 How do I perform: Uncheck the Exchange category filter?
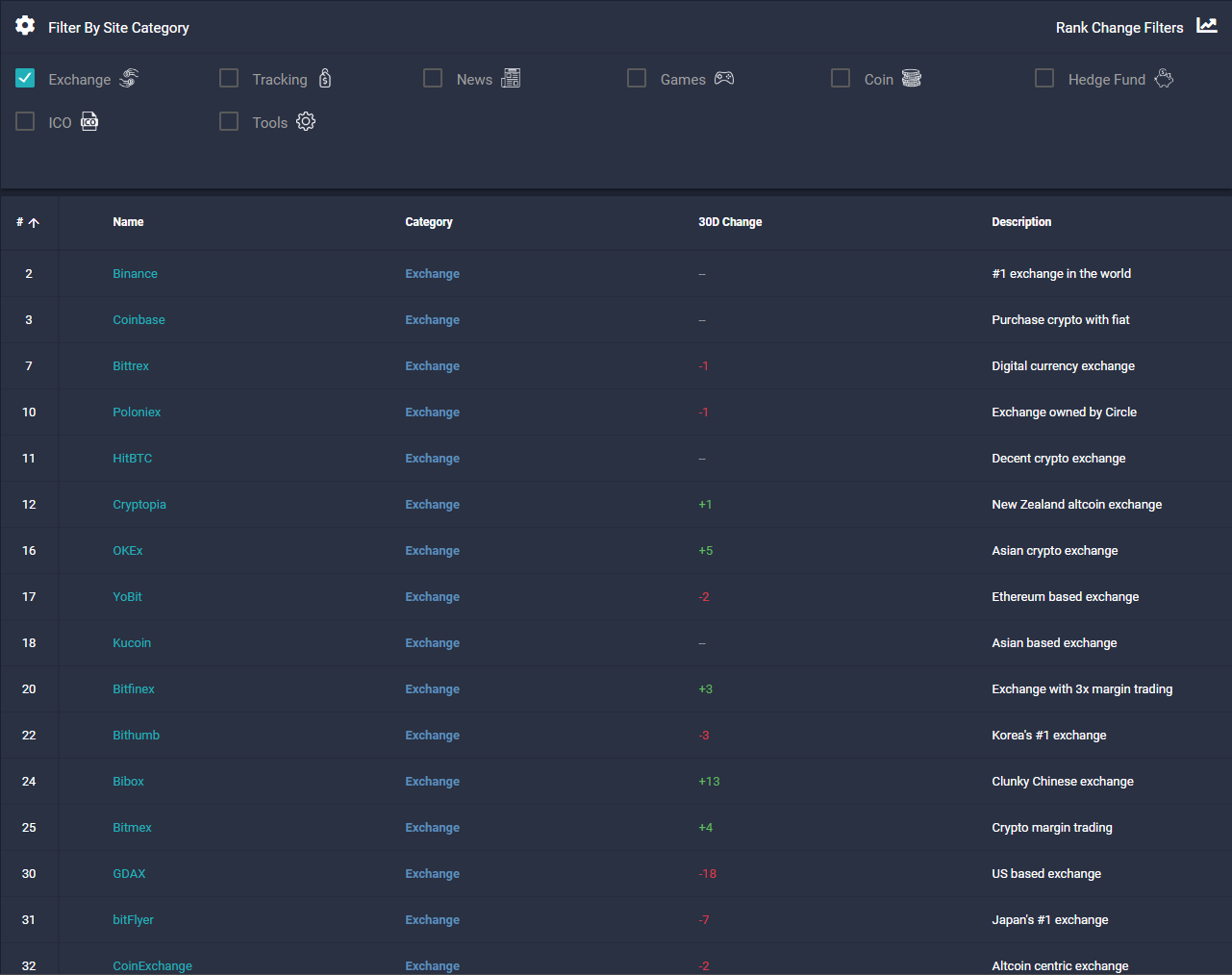coord(24,78)
